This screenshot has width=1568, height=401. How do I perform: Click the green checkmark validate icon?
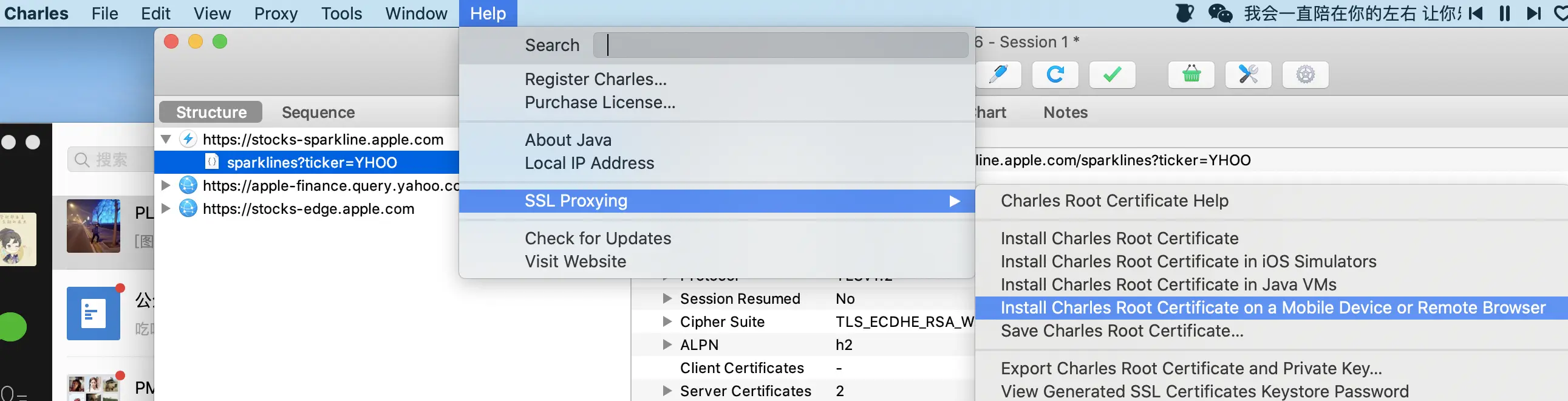pyautogui.click(x=1112, y=74)
